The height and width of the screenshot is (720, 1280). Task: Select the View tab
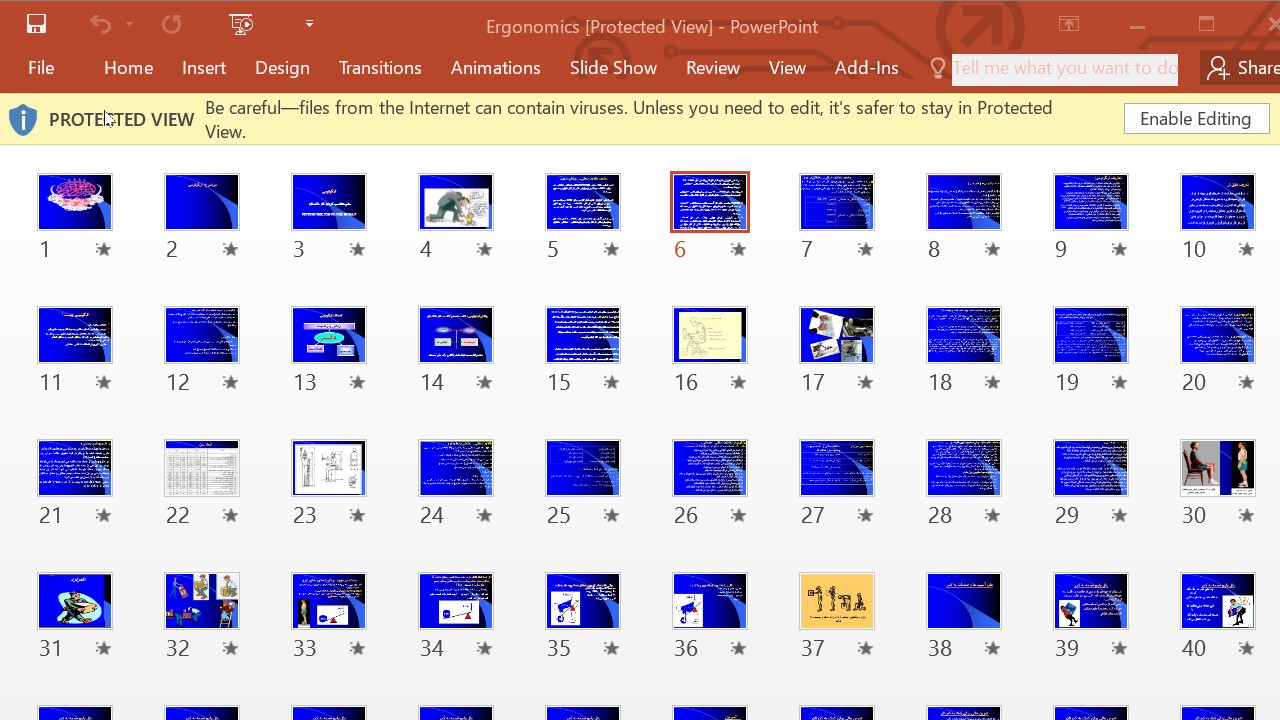pyautogui.click(x=787, y=68)
